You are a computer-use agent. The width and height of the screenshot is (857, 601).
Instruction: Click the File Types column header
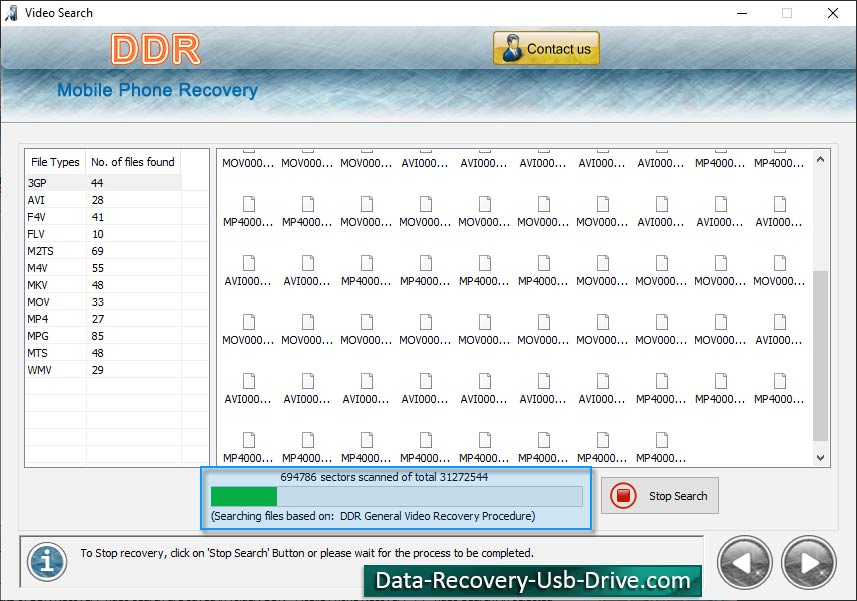(55, 162)
